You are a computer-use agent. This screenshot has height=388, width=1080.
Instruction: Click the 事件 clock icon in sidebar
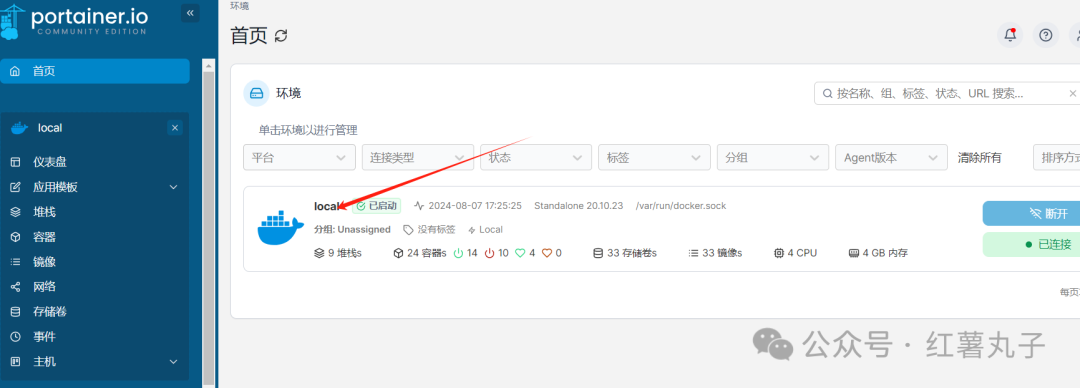[15, 336]
